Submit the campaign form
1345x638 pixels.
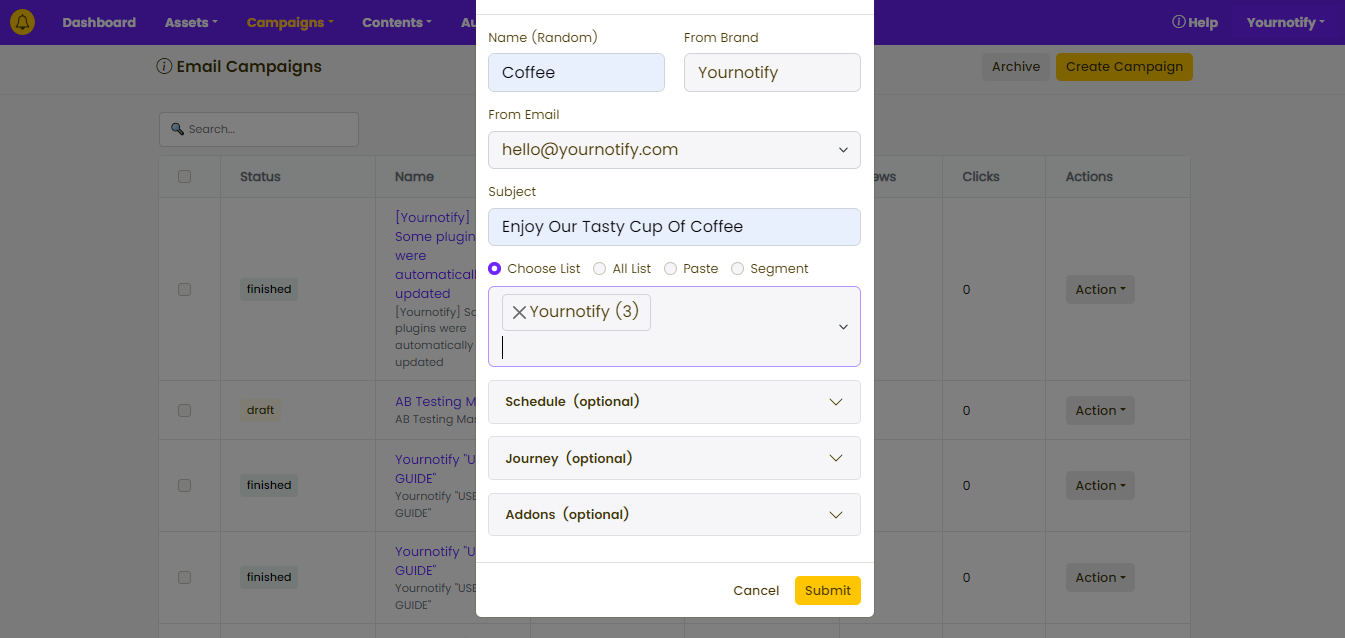click(828, 591)
